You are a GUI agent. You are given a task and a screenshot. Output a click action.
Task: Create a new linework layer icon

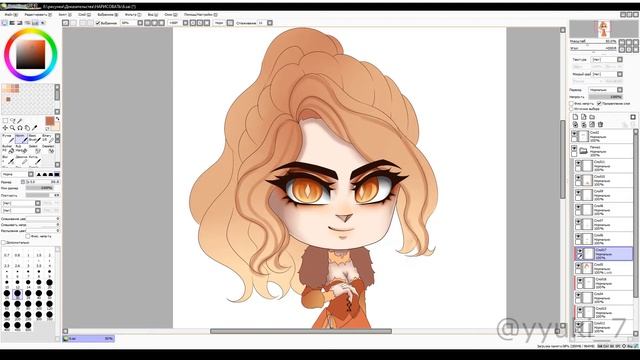point(584,117)
